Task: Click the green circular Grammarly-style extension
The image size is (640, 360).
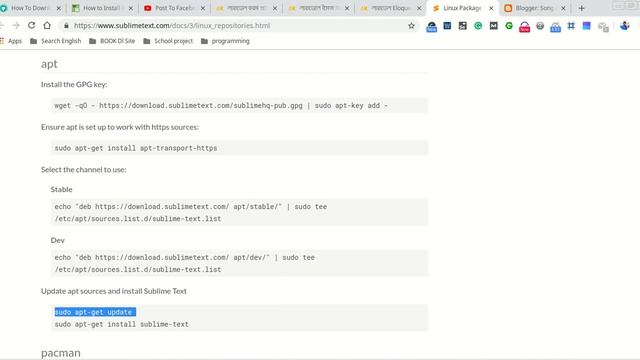Action: [478, 26]
